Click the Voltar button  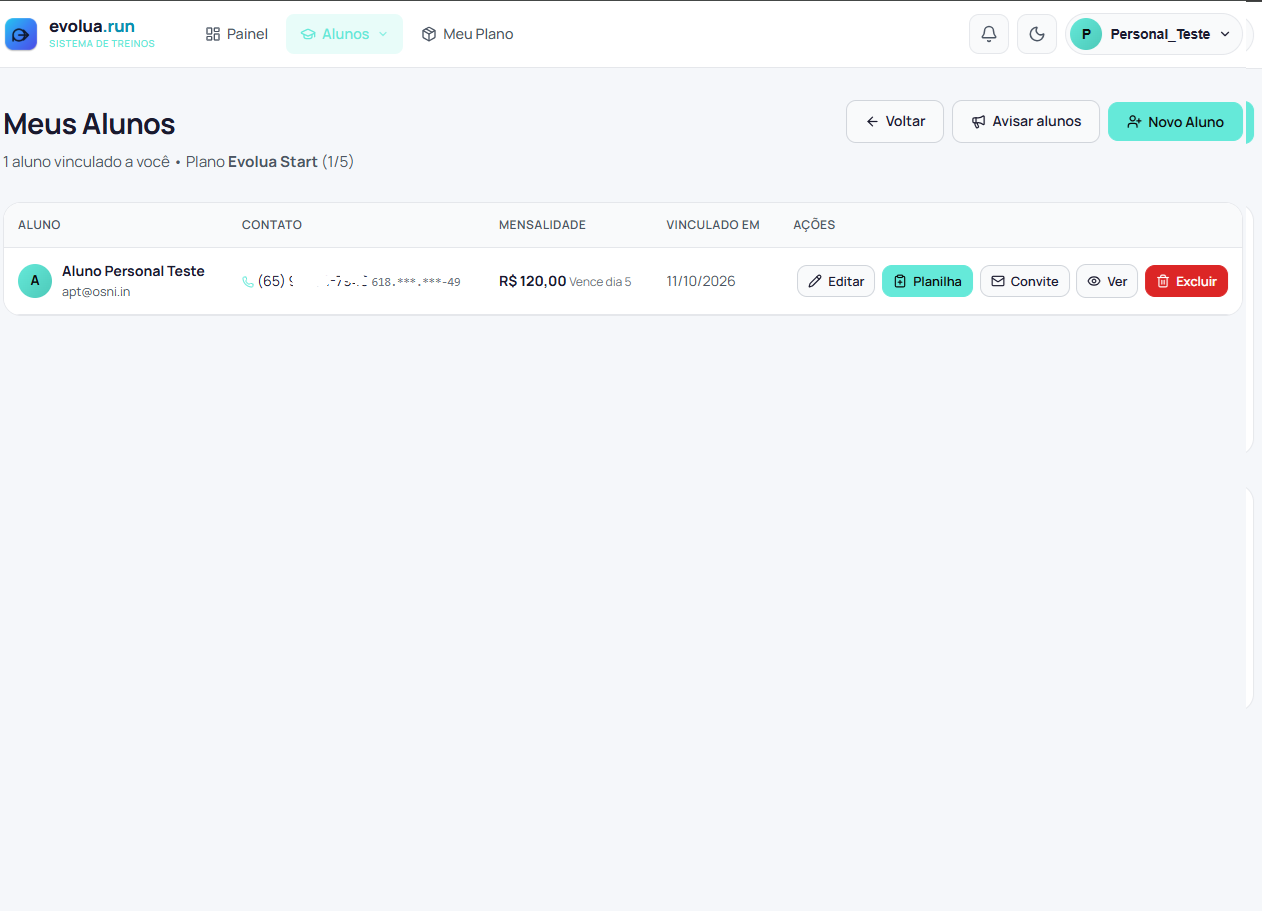click(895, 122)
